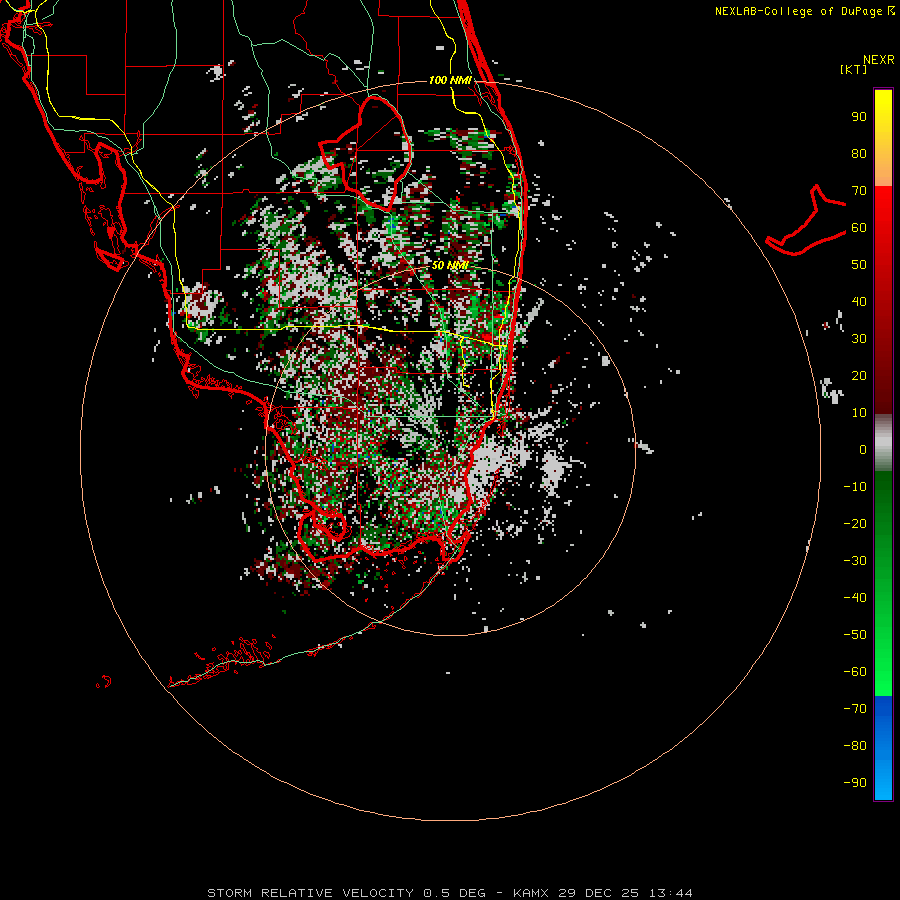Click the -90 scale value
This screenshot has height=900, width=900.
855,783
